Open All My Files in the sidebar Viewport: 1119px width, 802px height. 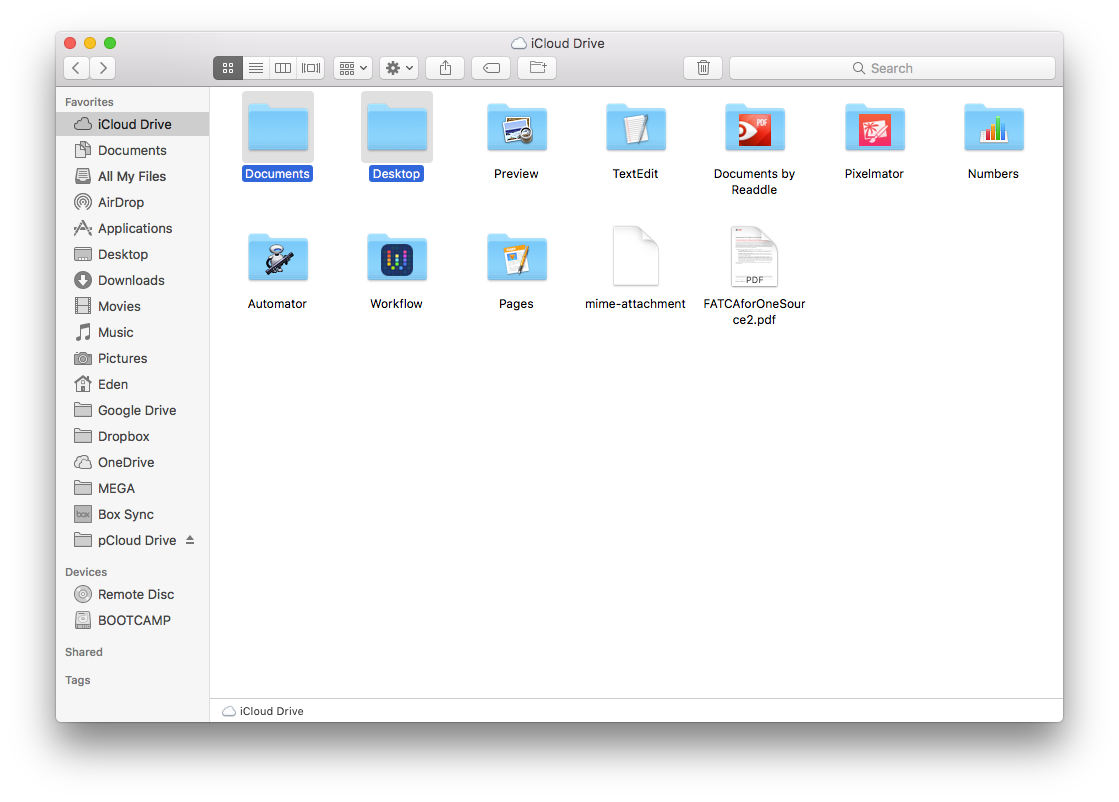(x=133, y=176)
